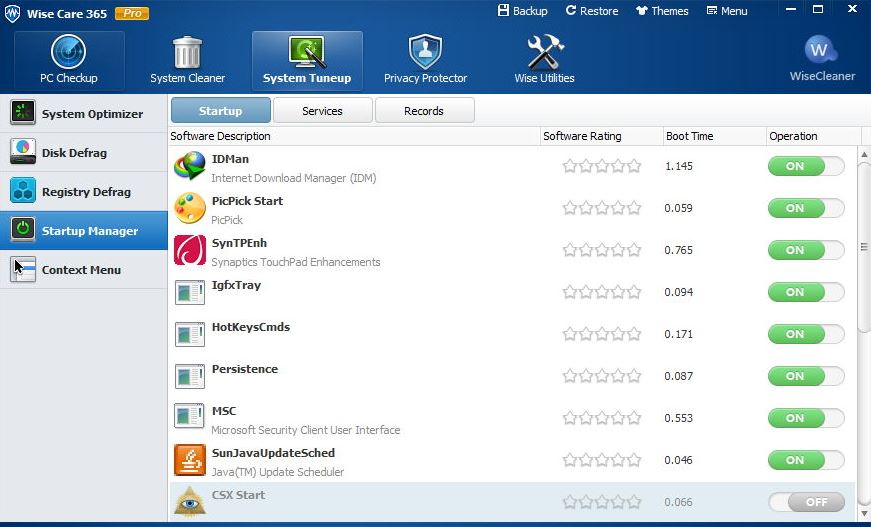Click the boot time value 1.145

pos(679,166)
